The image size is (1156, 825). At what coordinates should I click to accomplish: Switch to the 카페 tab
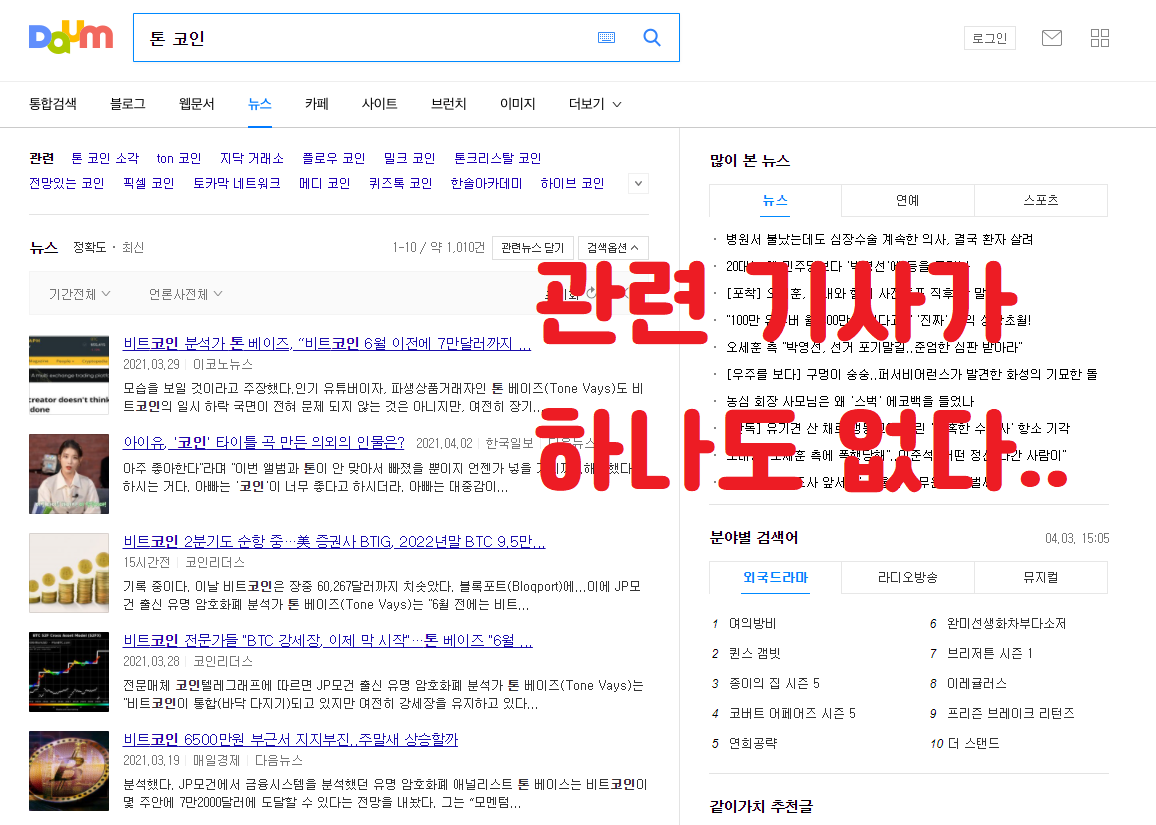click(x=317, y=104)
